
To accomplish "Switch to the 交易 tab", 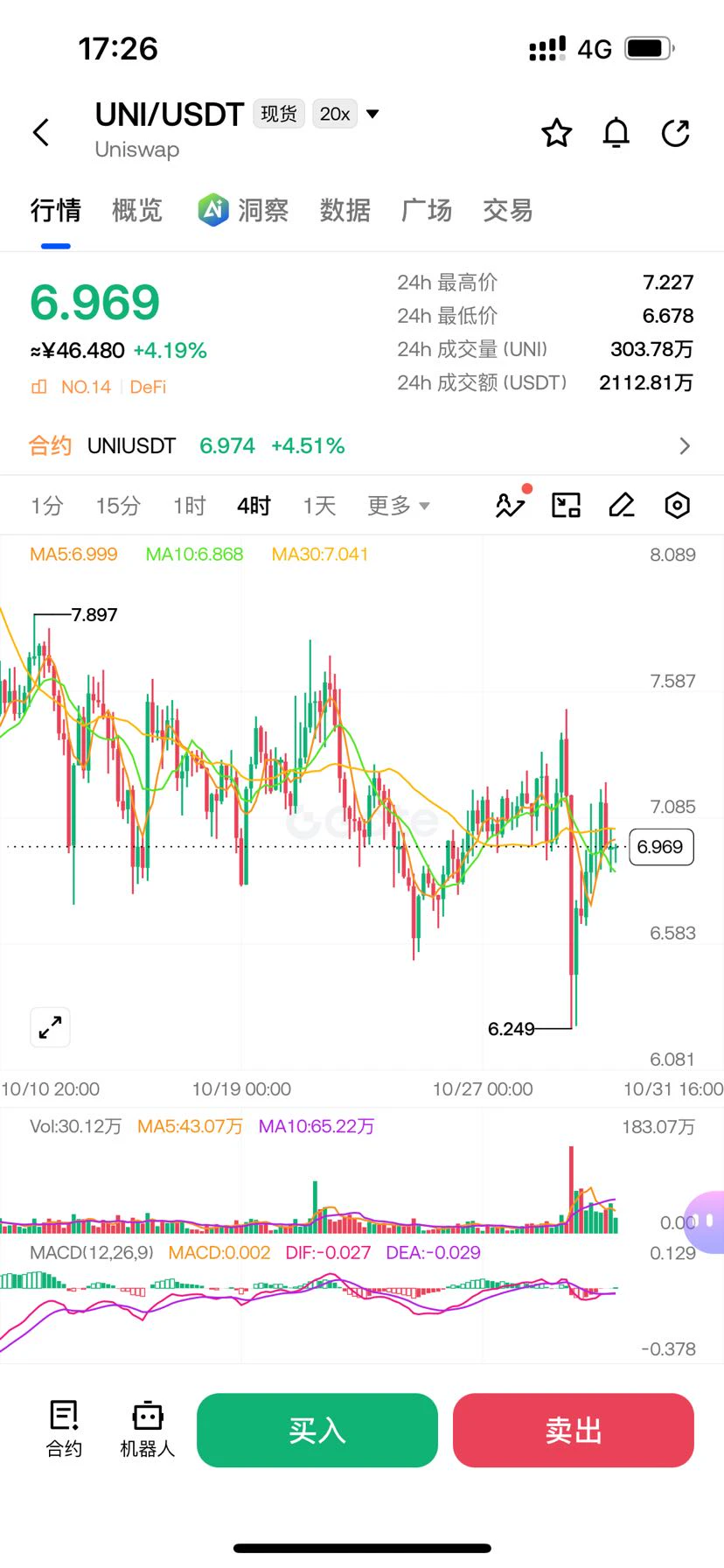I will [508, 210].
